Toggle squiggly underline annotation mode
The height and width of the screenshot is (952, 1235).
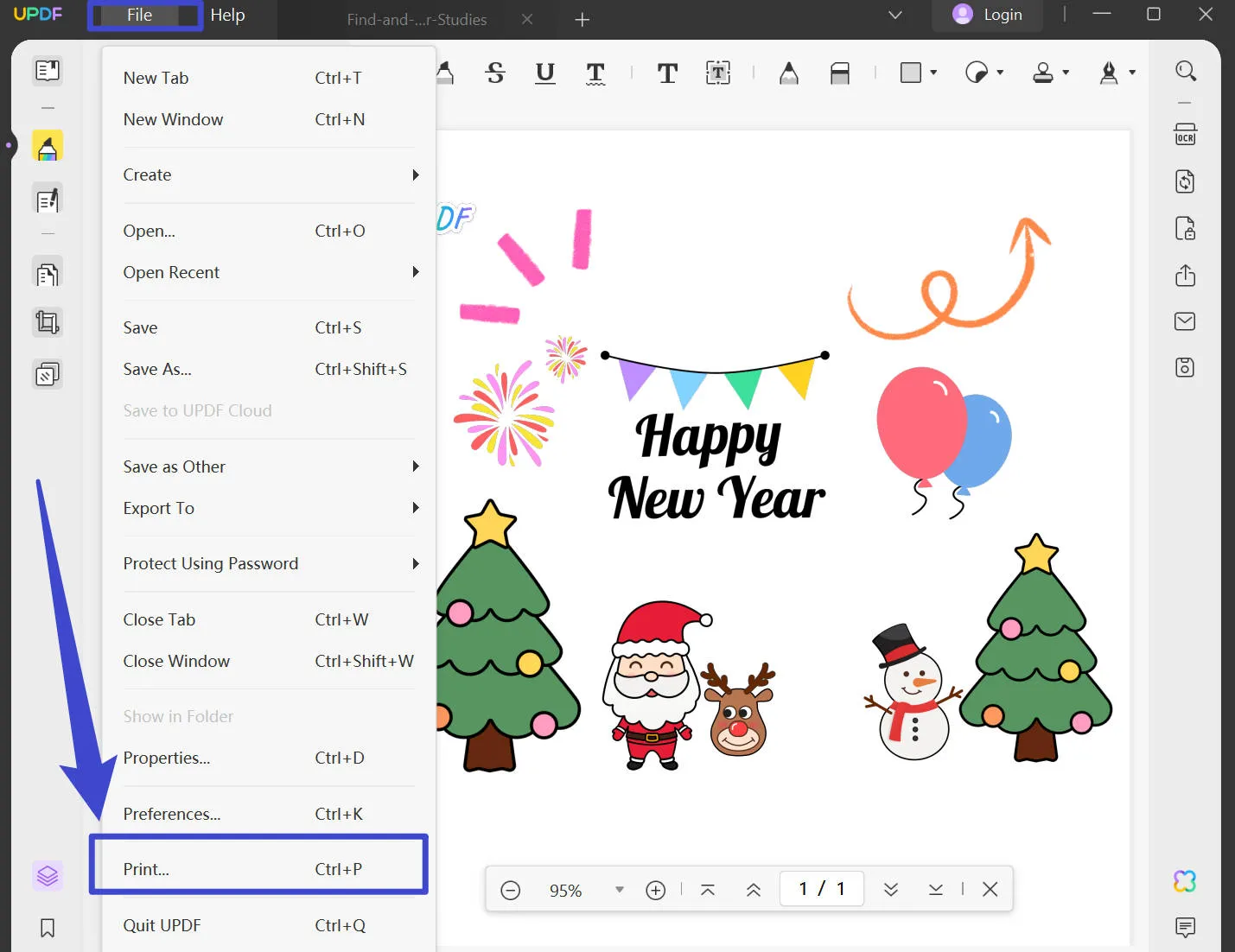[x=596, y=73]
